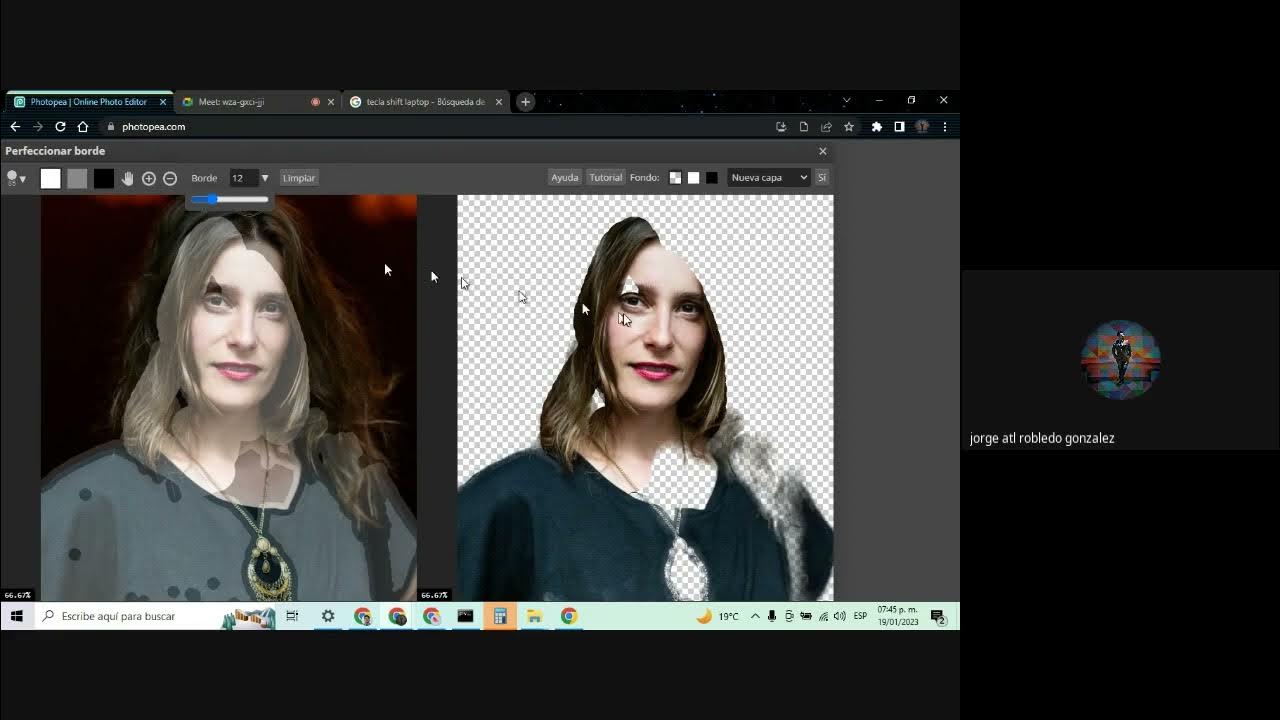
Task: Set Fondo to white
Action: pyautogui.click(x=693, y=178)
